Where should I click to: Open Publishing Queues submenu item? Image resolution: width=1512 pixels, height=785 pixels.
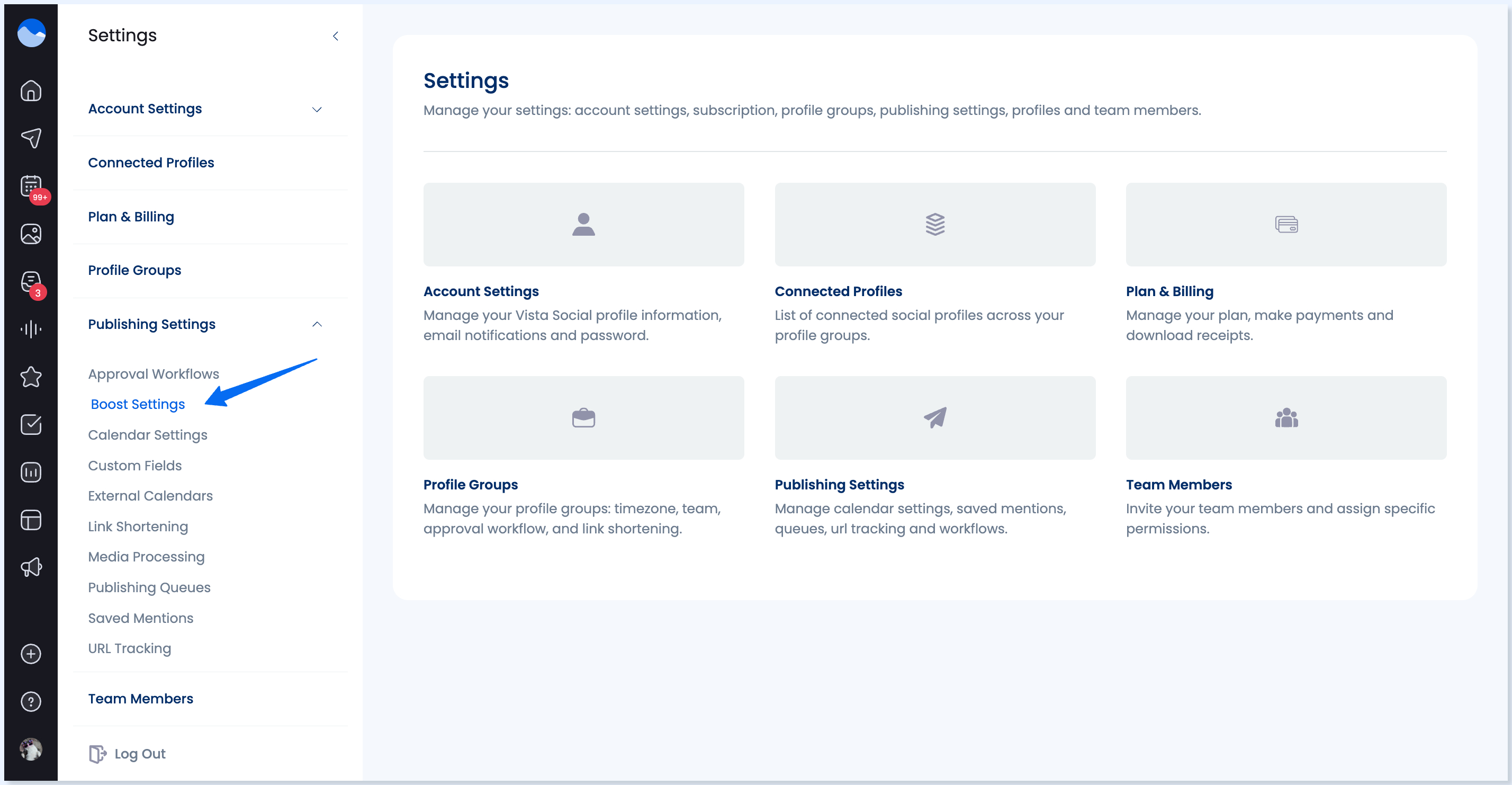149,587
